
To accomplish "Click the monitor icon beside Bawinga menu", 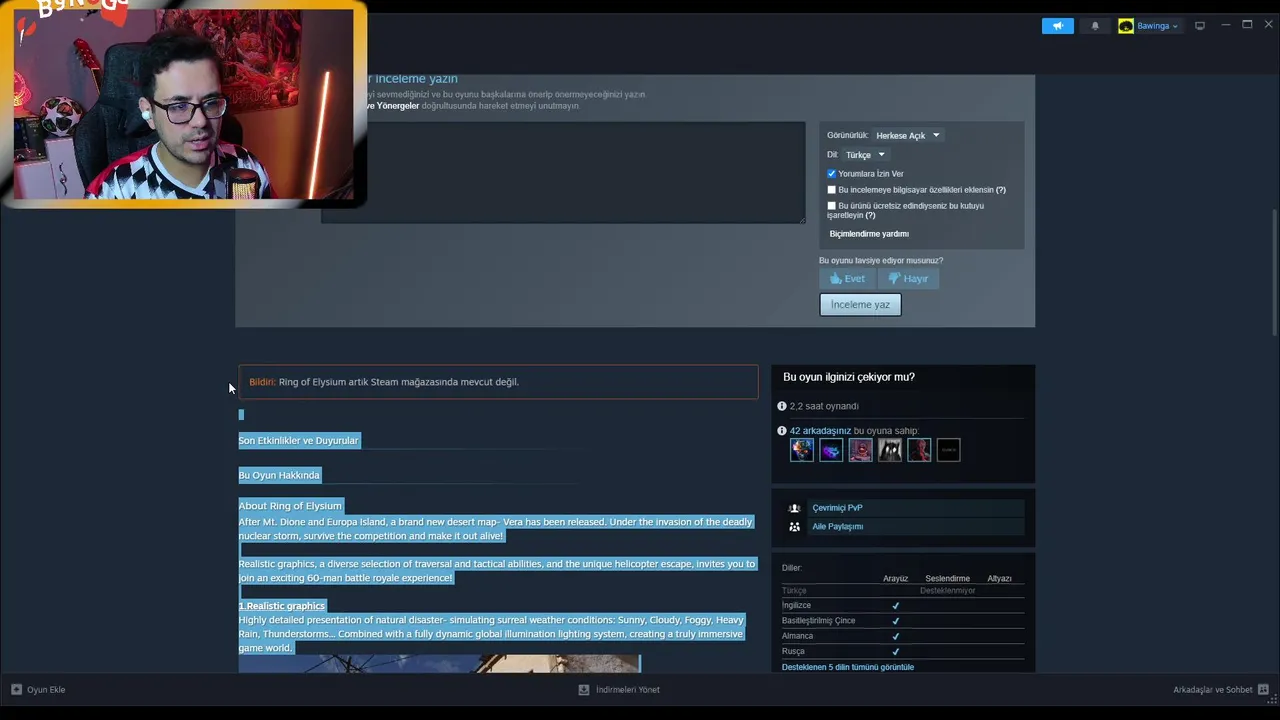I will coord(1200,26).
